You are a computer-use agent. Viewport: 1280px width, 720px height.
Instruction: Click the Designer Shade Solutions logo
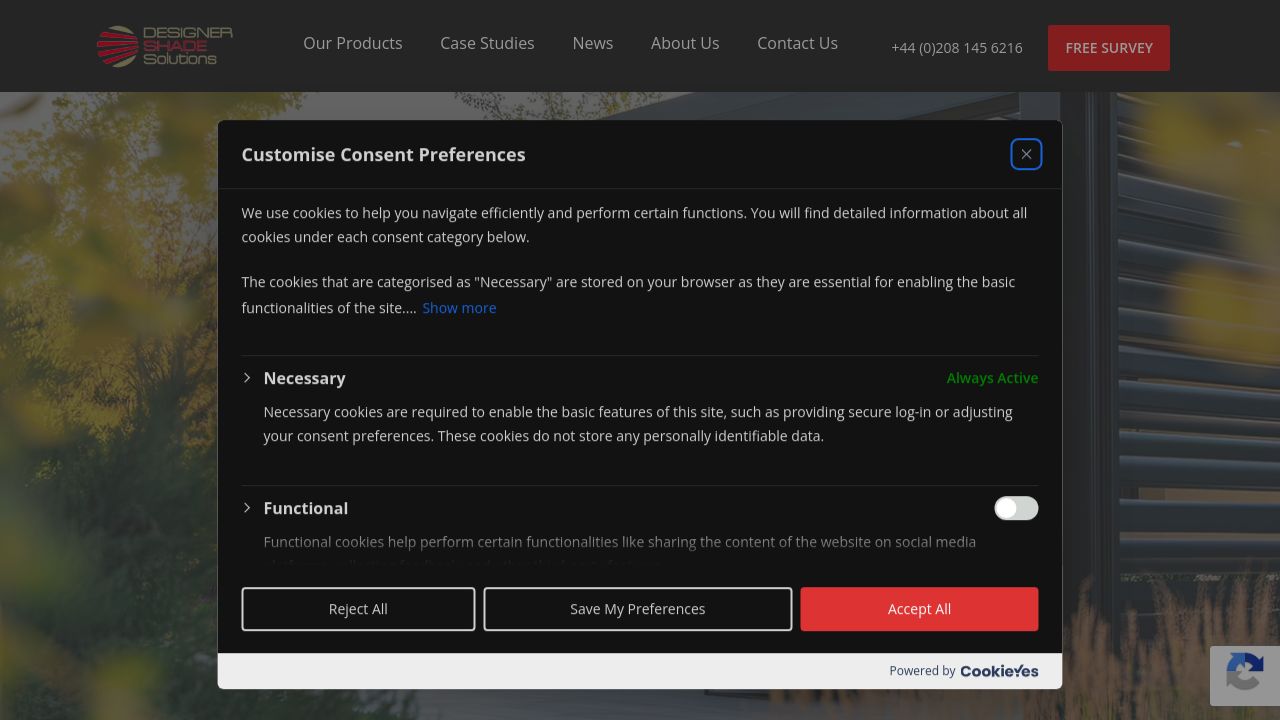165,46
